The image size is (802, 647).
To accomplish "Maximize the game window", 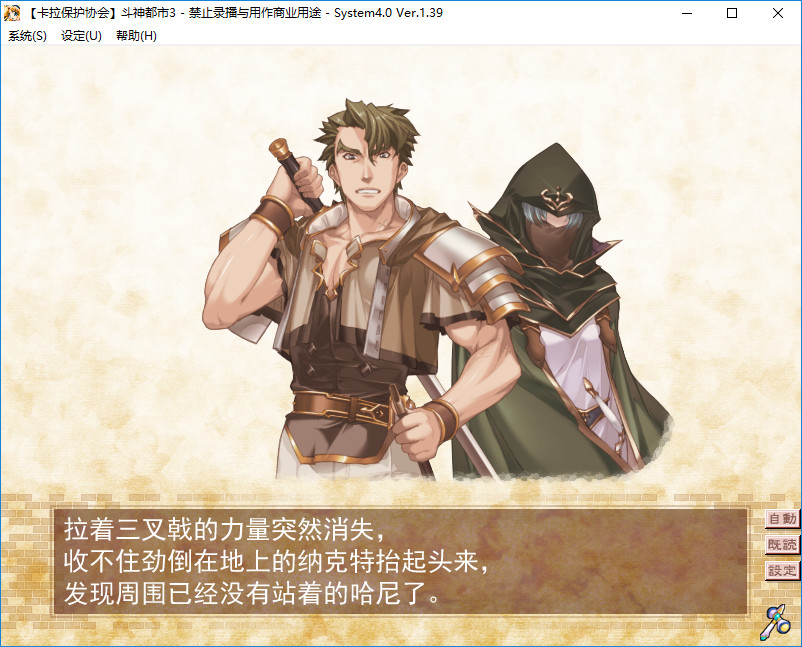I will [x=732, y=13].
